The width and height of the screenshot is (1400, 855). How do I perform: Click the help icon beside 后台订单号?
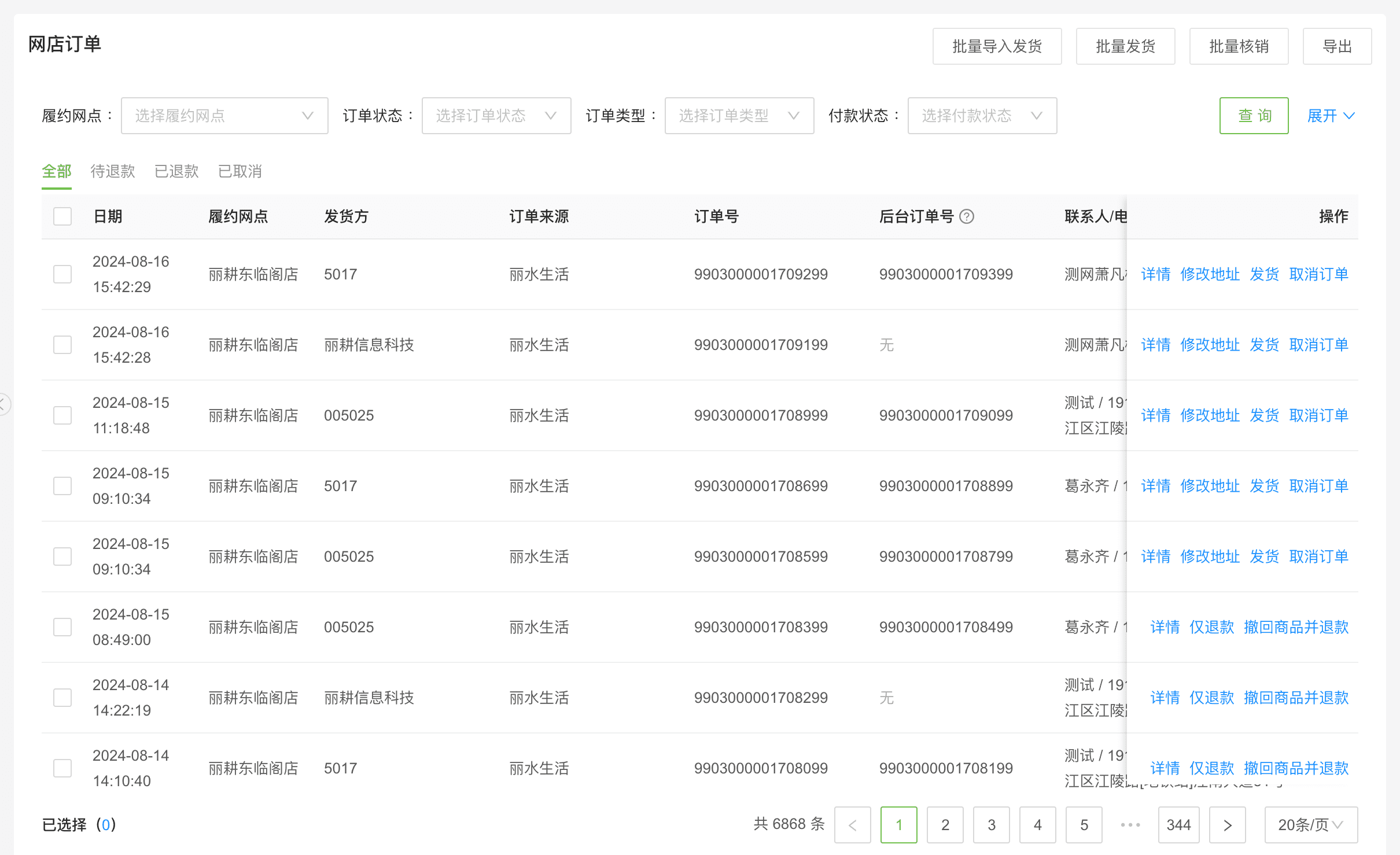[x=967, y=216]
